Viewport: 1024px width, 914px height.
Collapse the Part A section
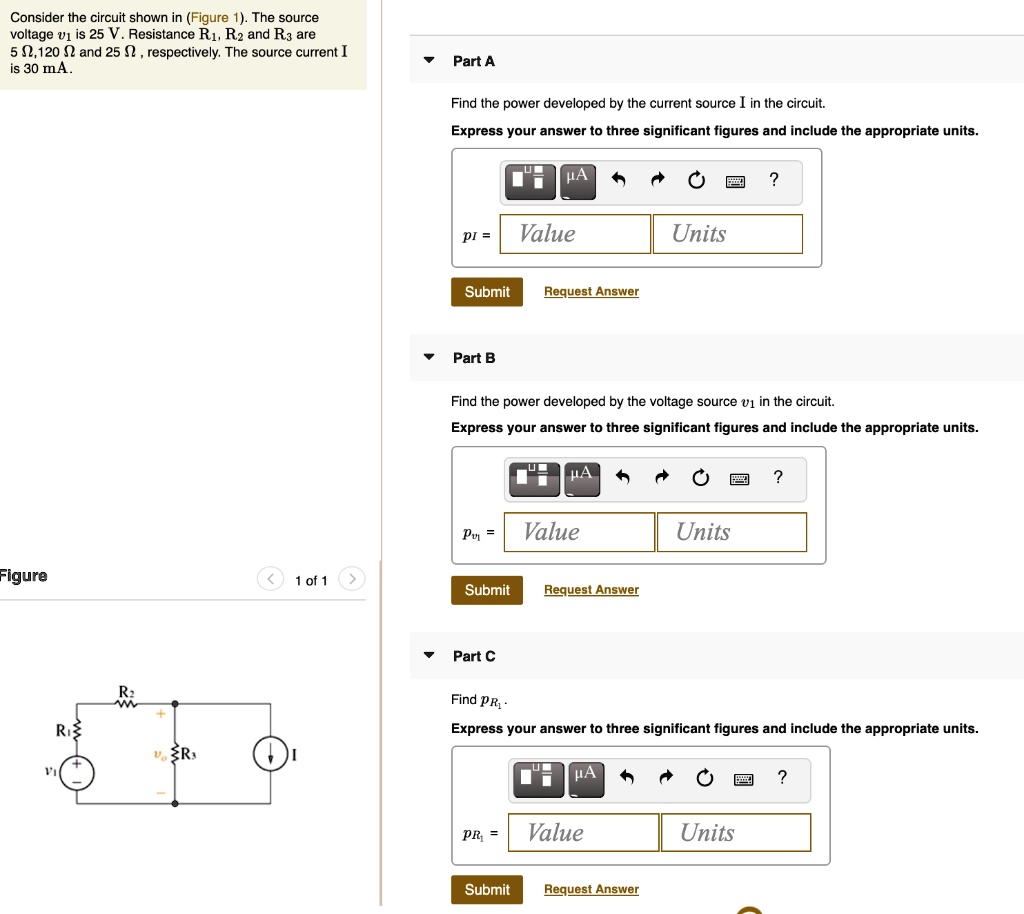(x=428, y=60)
